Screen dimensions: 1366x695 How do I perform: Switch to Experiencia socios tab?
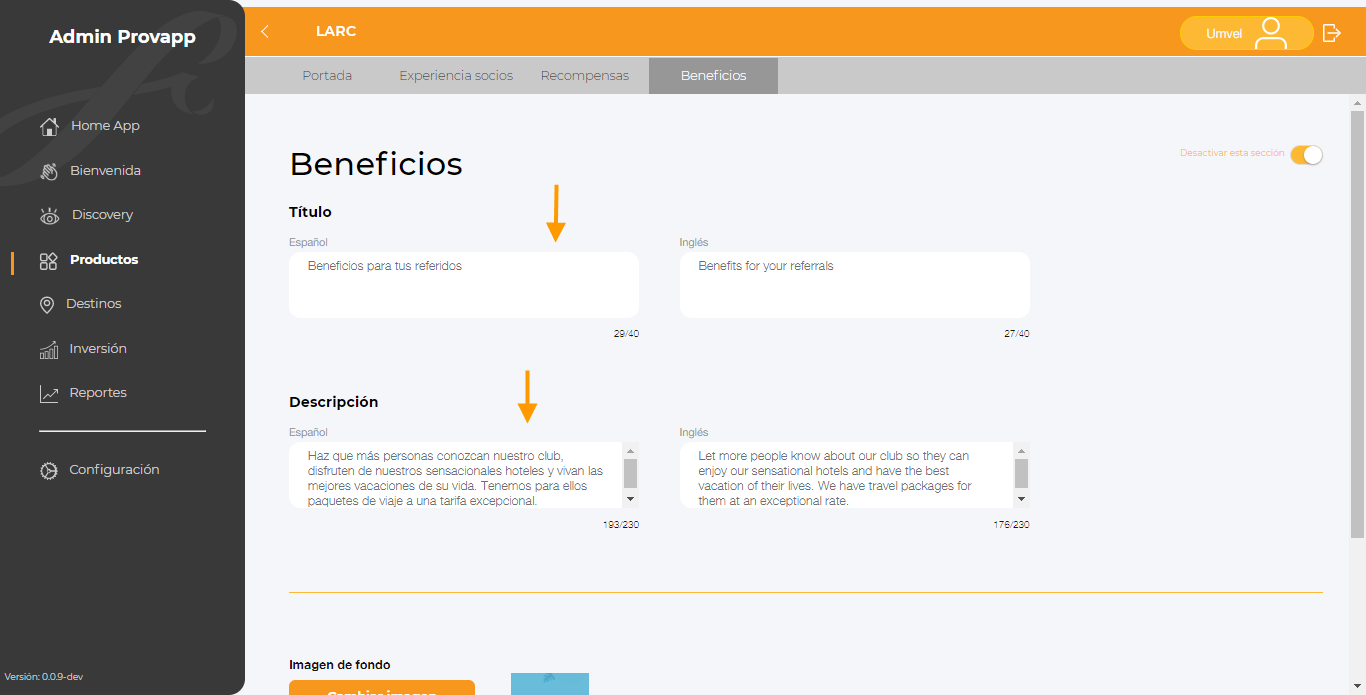tap(456, 76)
